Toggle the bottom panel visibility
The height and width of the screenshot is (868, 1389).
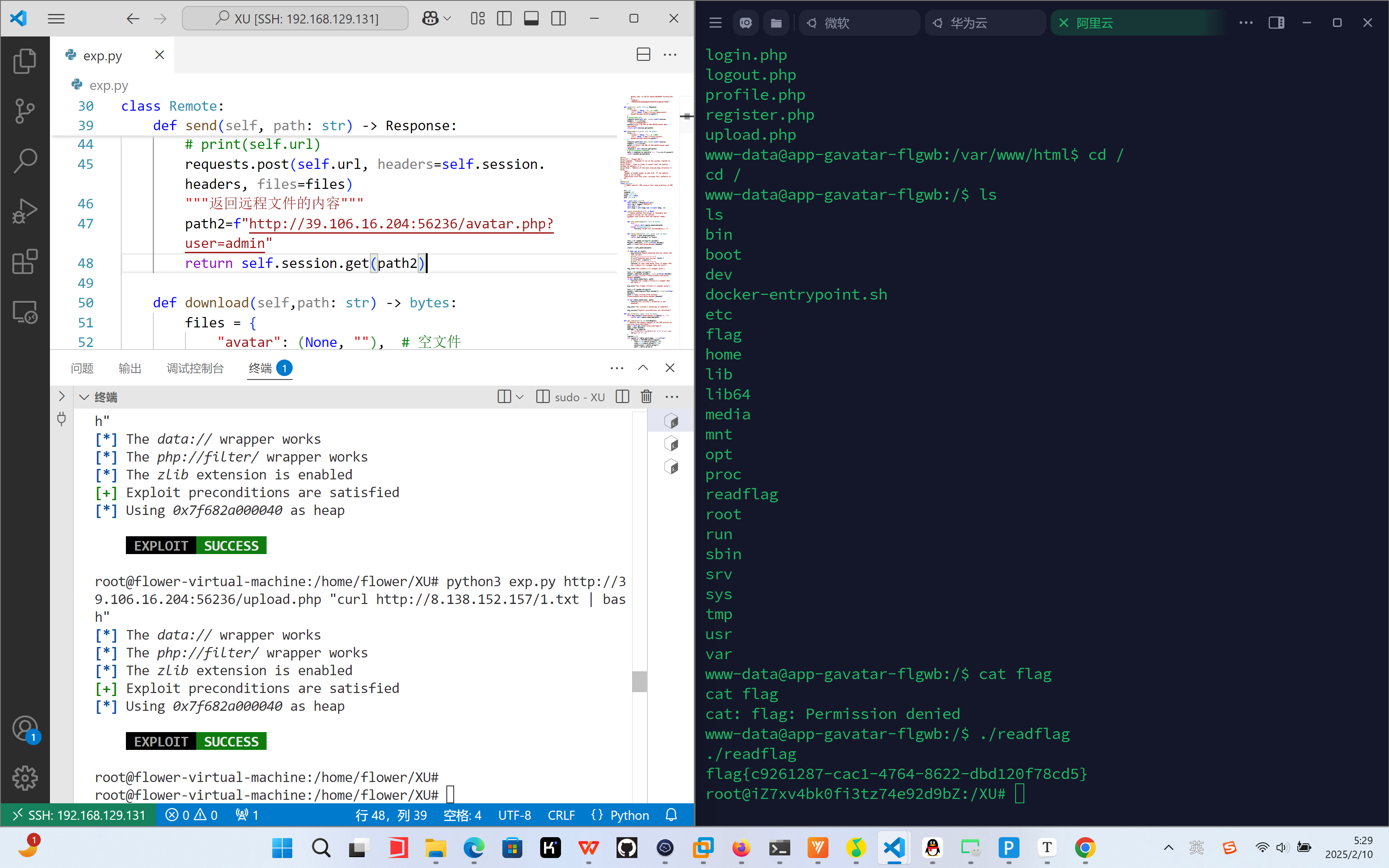(531, 19)
